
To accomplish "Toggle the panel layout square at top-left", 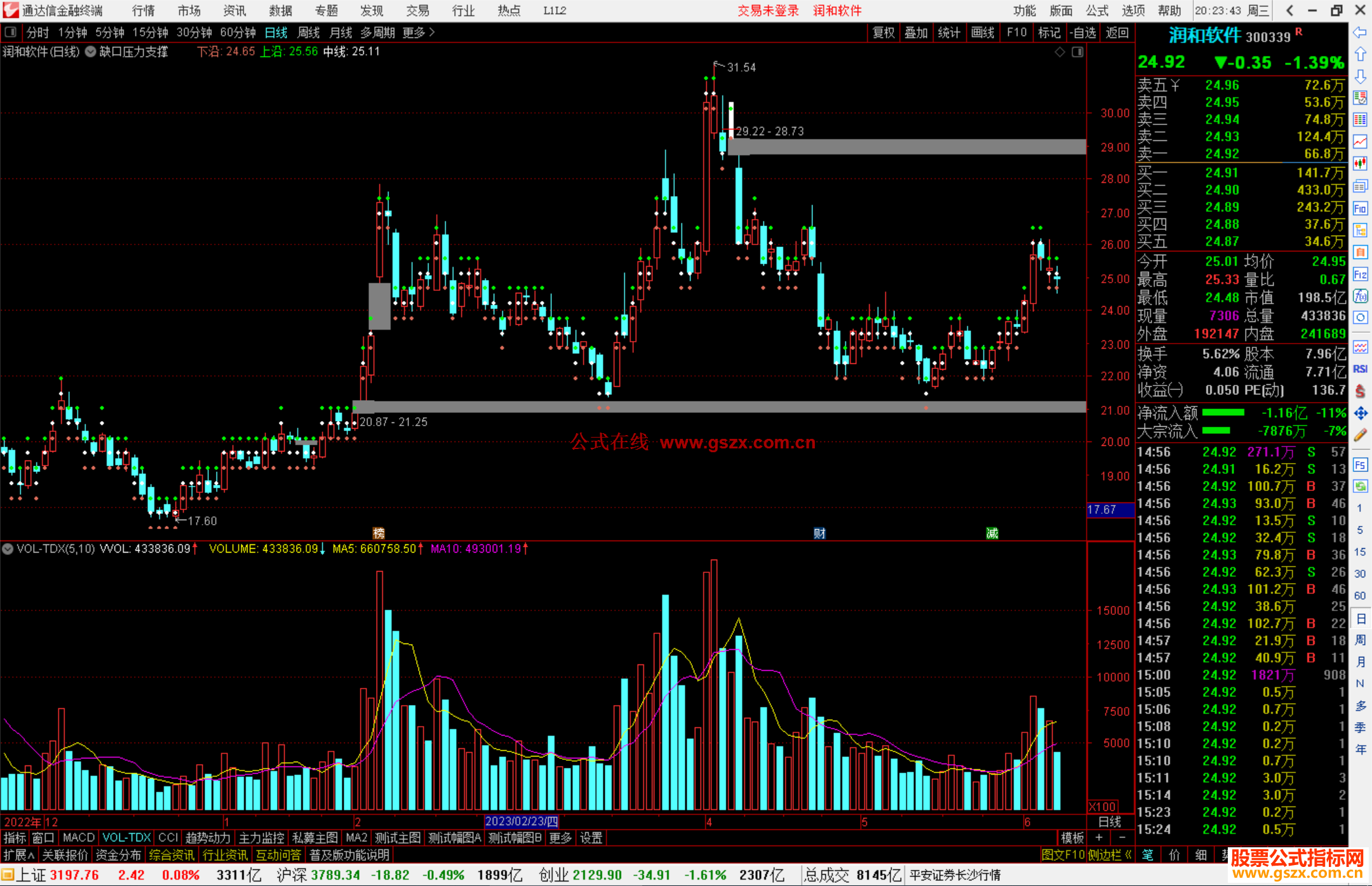I will coord(11,32).
